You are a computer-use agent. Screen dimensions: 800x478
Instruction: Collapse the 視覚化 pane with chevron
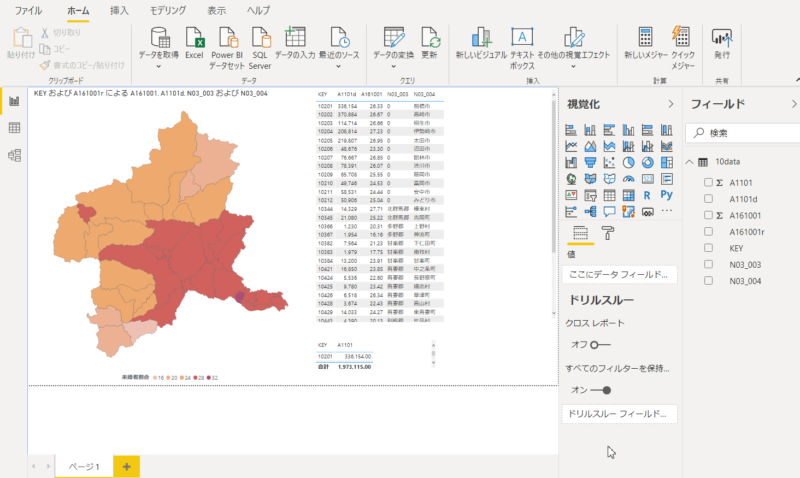(671, 104)
